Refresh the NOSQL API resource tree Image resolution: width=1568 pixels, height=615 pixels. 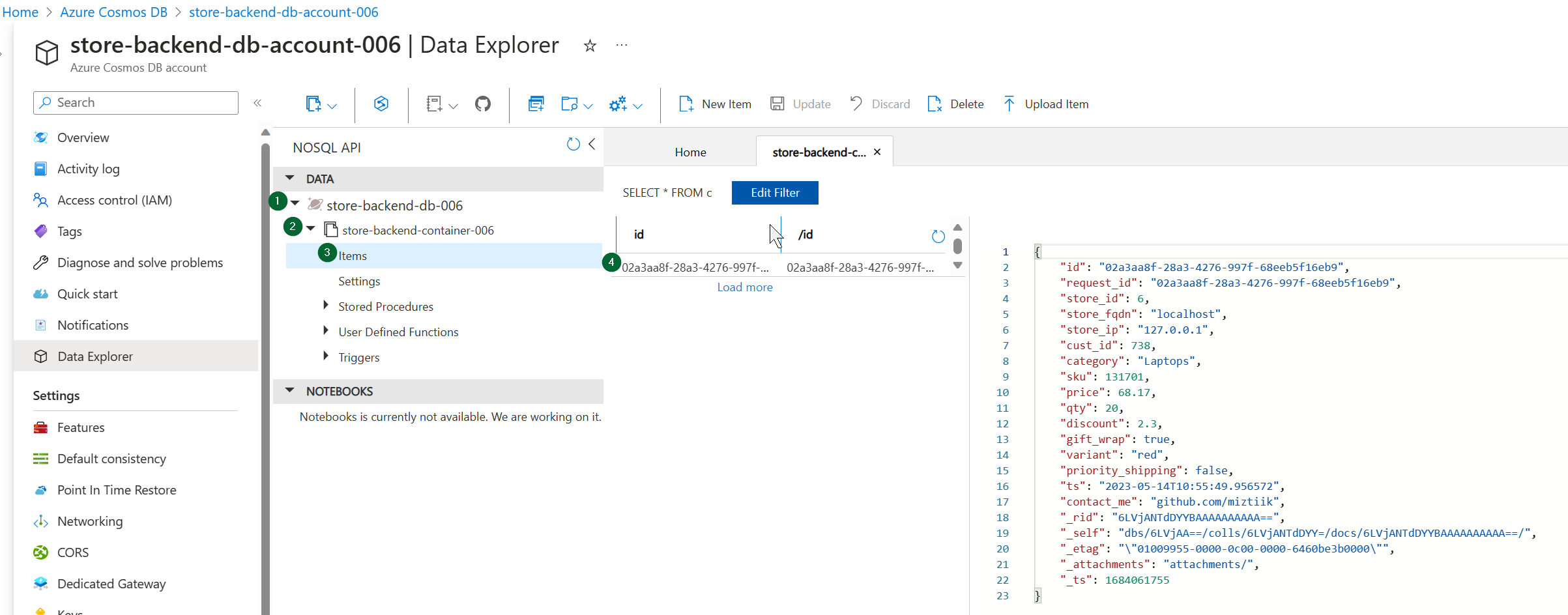(573, 144)
